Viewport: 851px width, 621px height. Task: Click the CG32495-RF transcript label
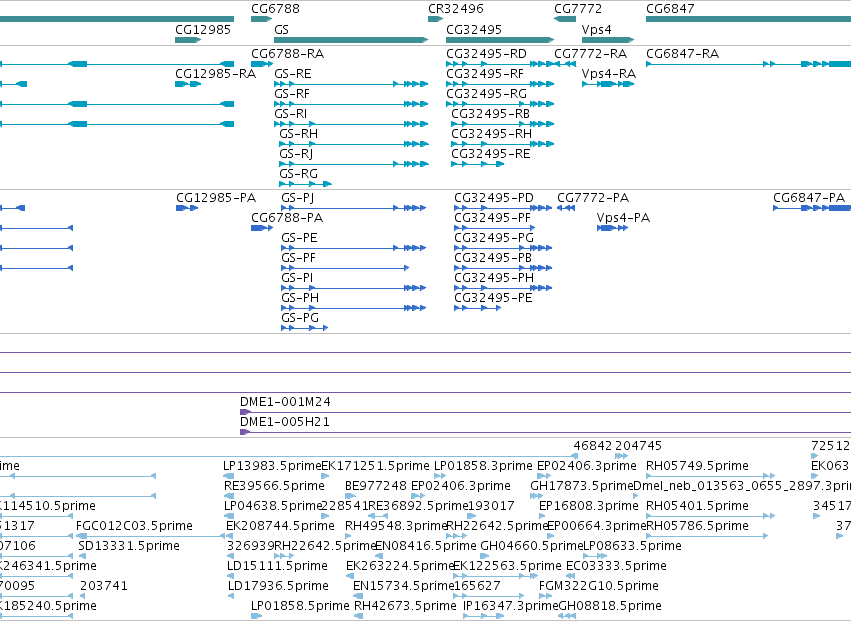click(485, 74)
